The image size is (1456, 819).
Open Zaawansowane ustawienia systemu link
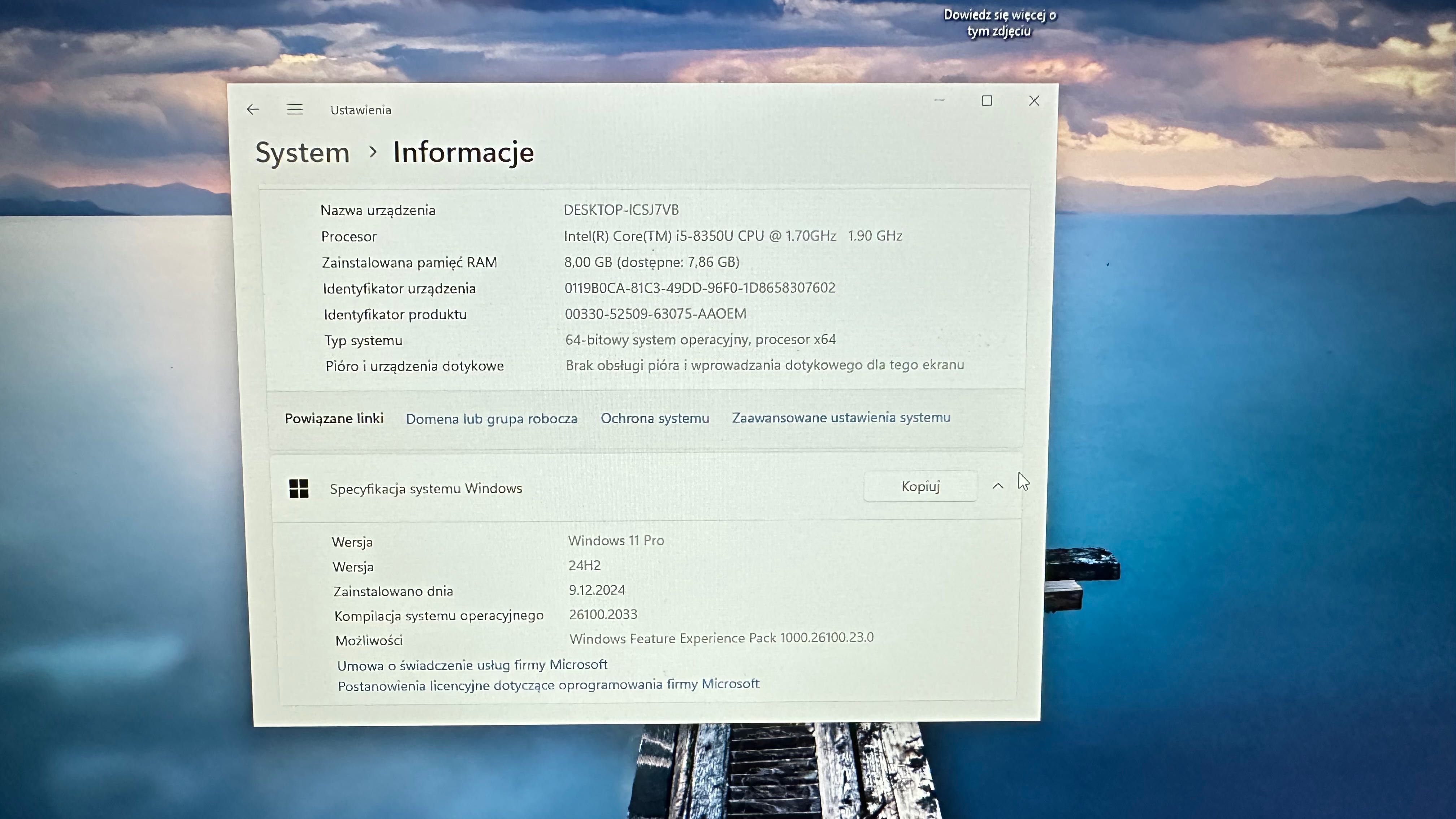[x=841, y=418]
